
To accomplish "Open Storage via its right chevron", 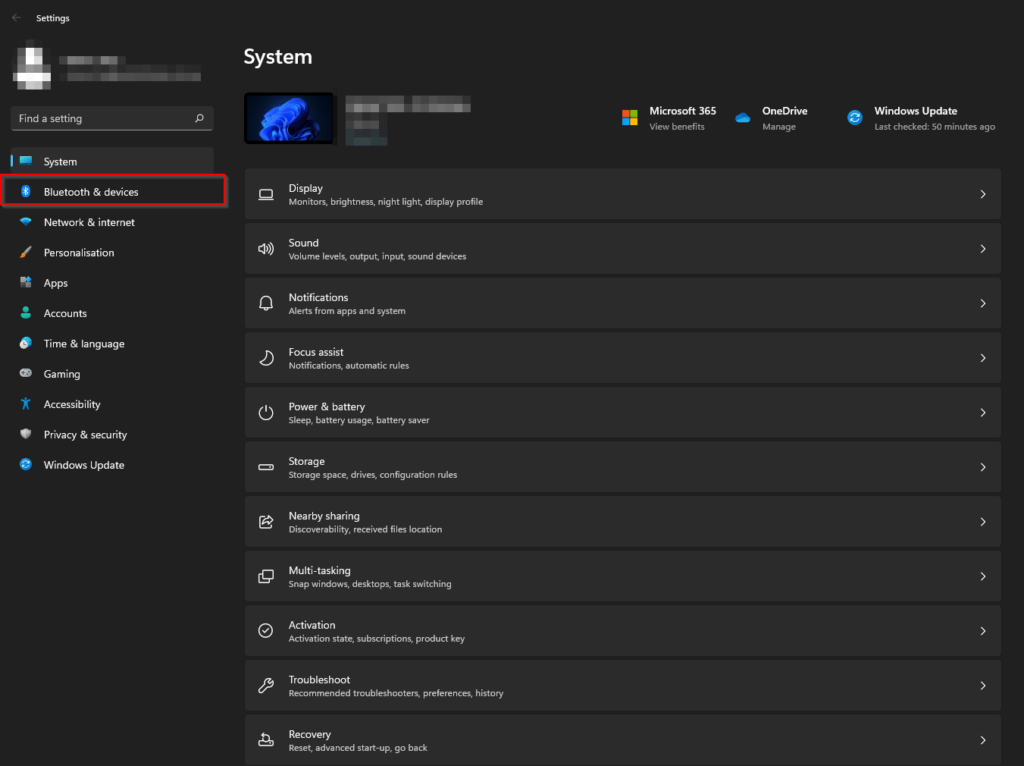I will pos(983,467).
